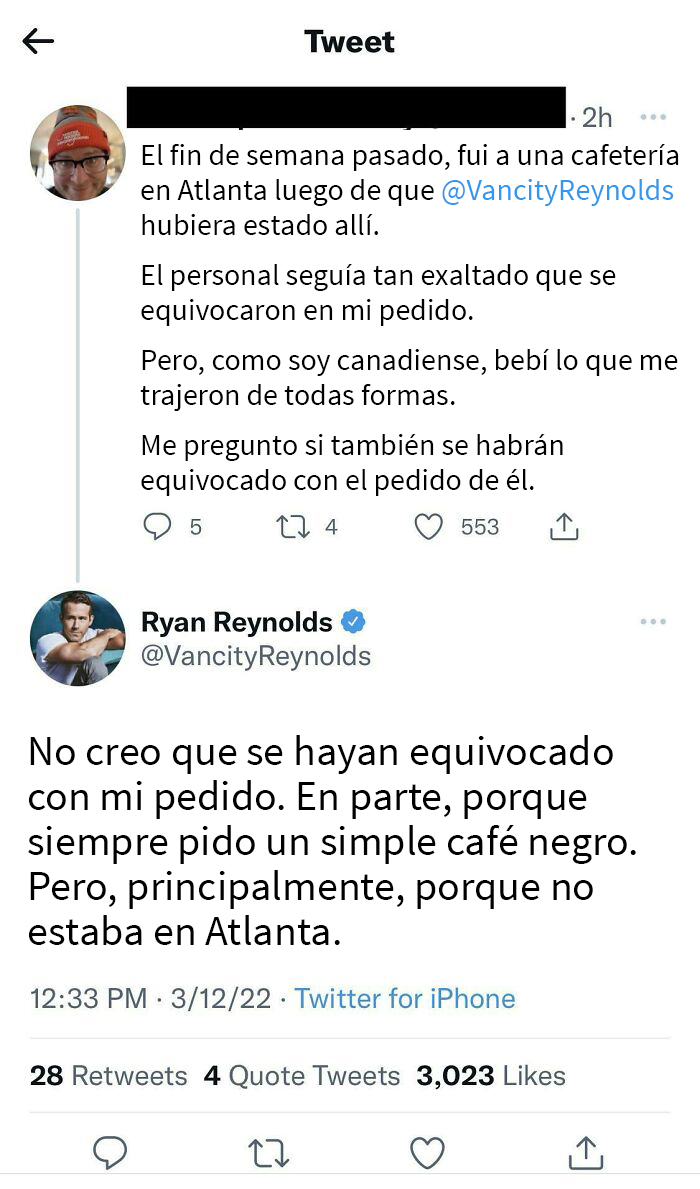
Task: View the 4 Quote Tweets
Action: coord(302,1075)
